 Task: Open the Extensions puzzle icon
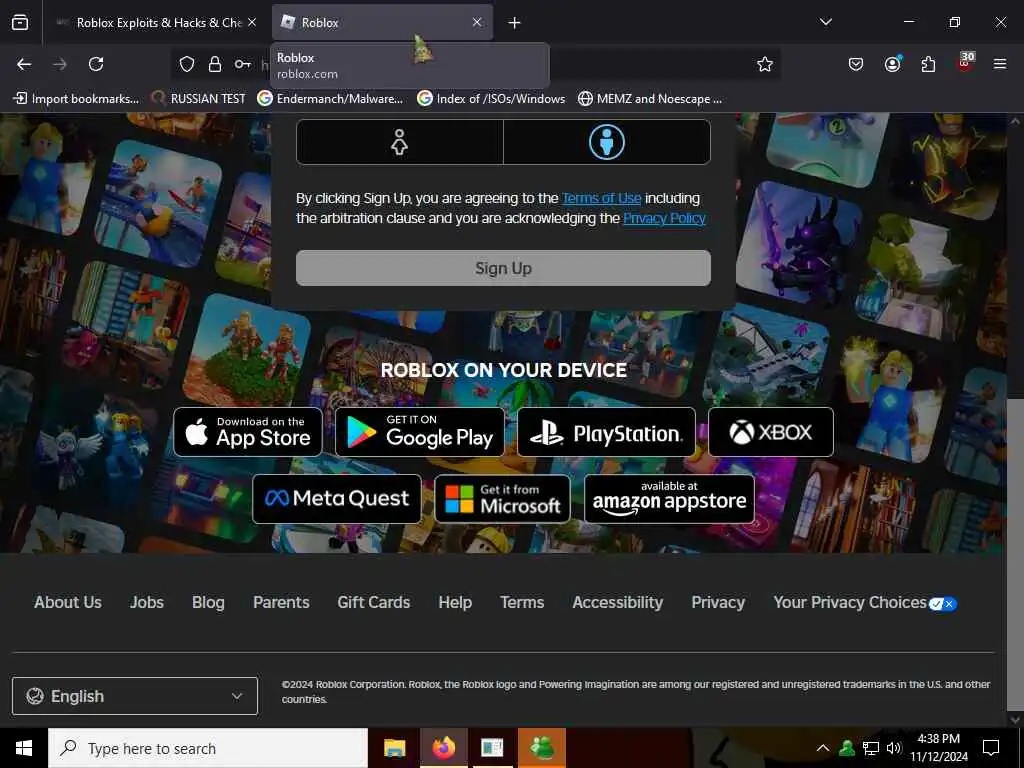(x=928, y=64)
